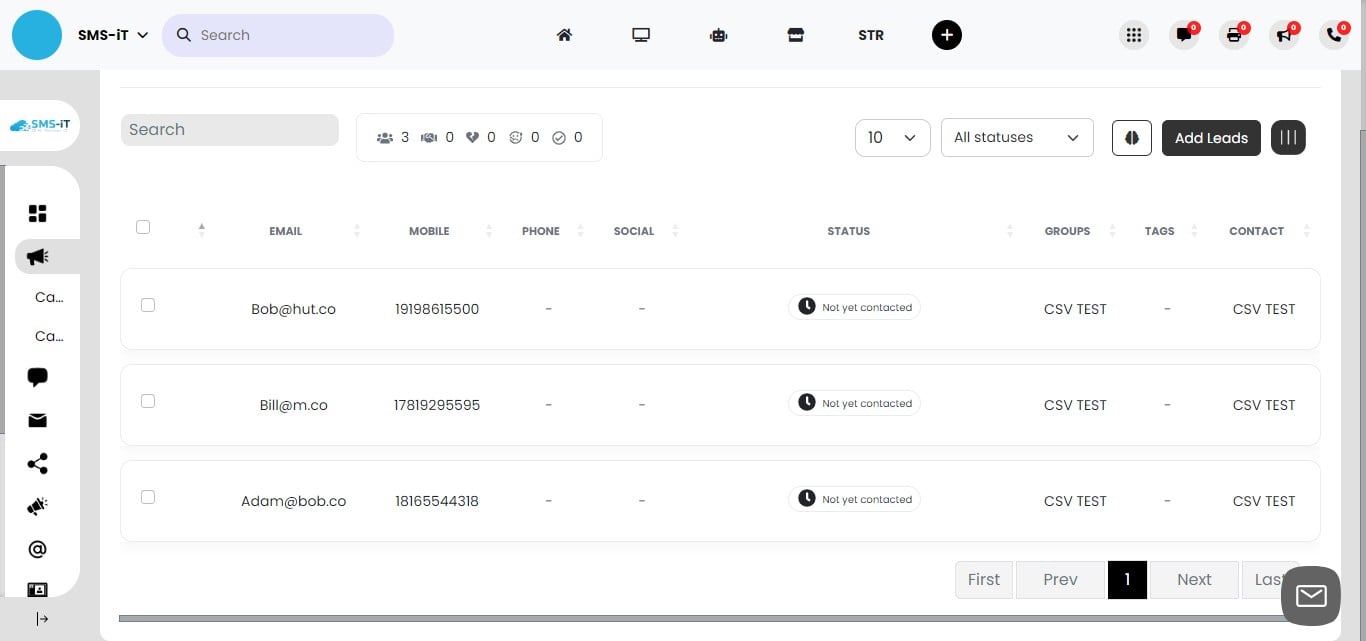Screen dimensions: 1366x641
Task: Open the page size dropdown showing 10
Action: tap(892, 137)
